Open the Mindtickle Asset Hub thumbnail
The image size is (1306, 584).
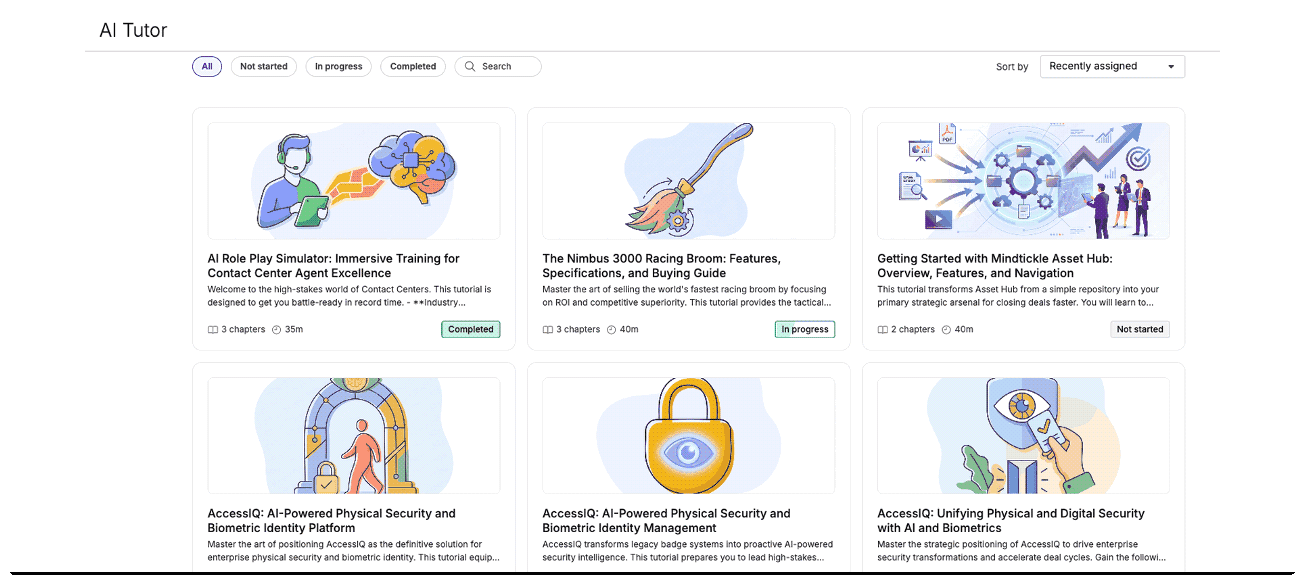pos(1023,181)
